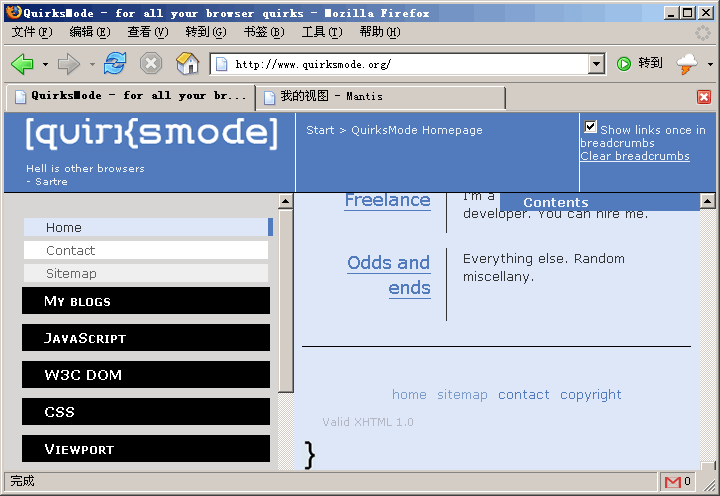Viewport: 720px width, 496px height.
Task: Expand the CSS navigation section
Action: coord(146,411)
